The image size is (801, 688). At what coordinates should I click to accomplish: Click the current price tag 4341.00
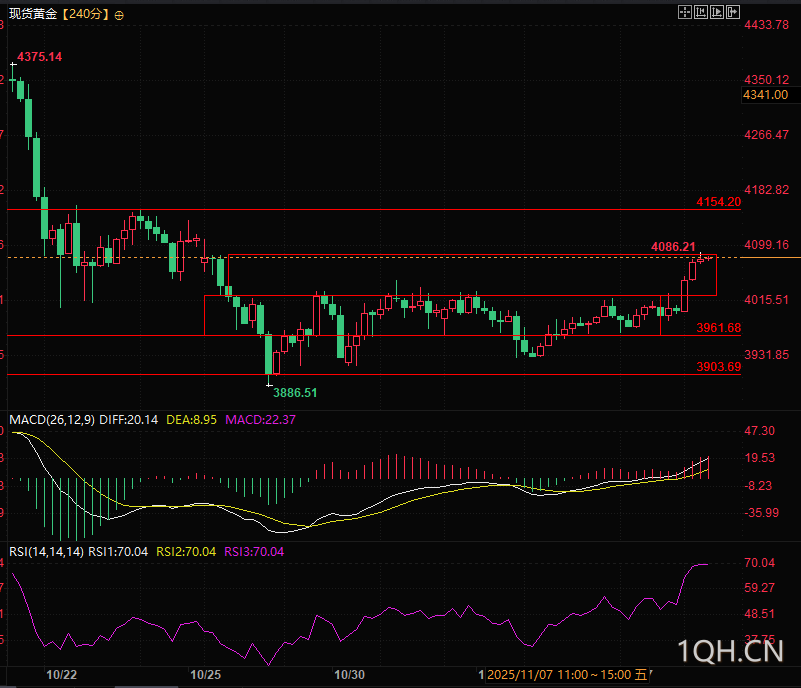point(766,95)
